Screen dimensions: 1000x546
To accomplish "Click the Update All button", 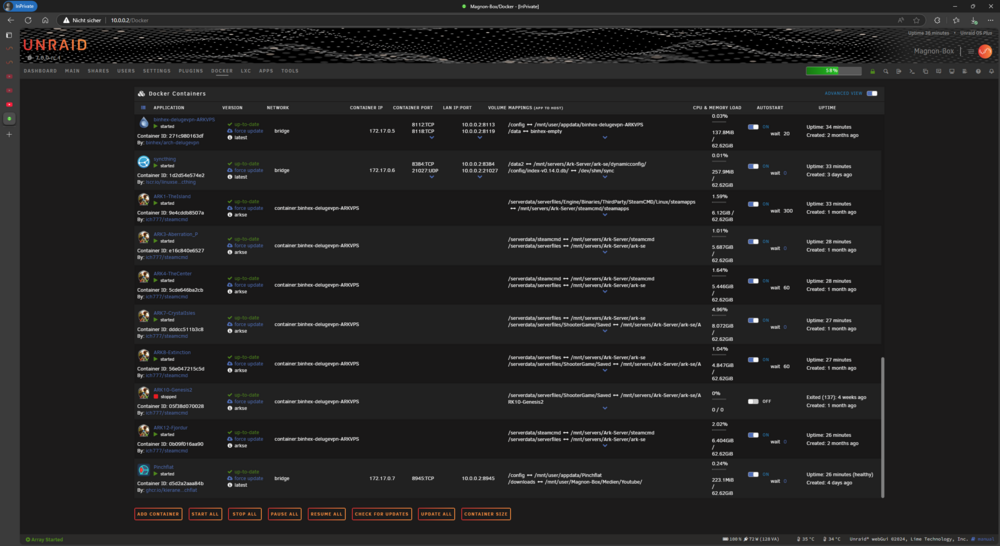I will [436, 514].
